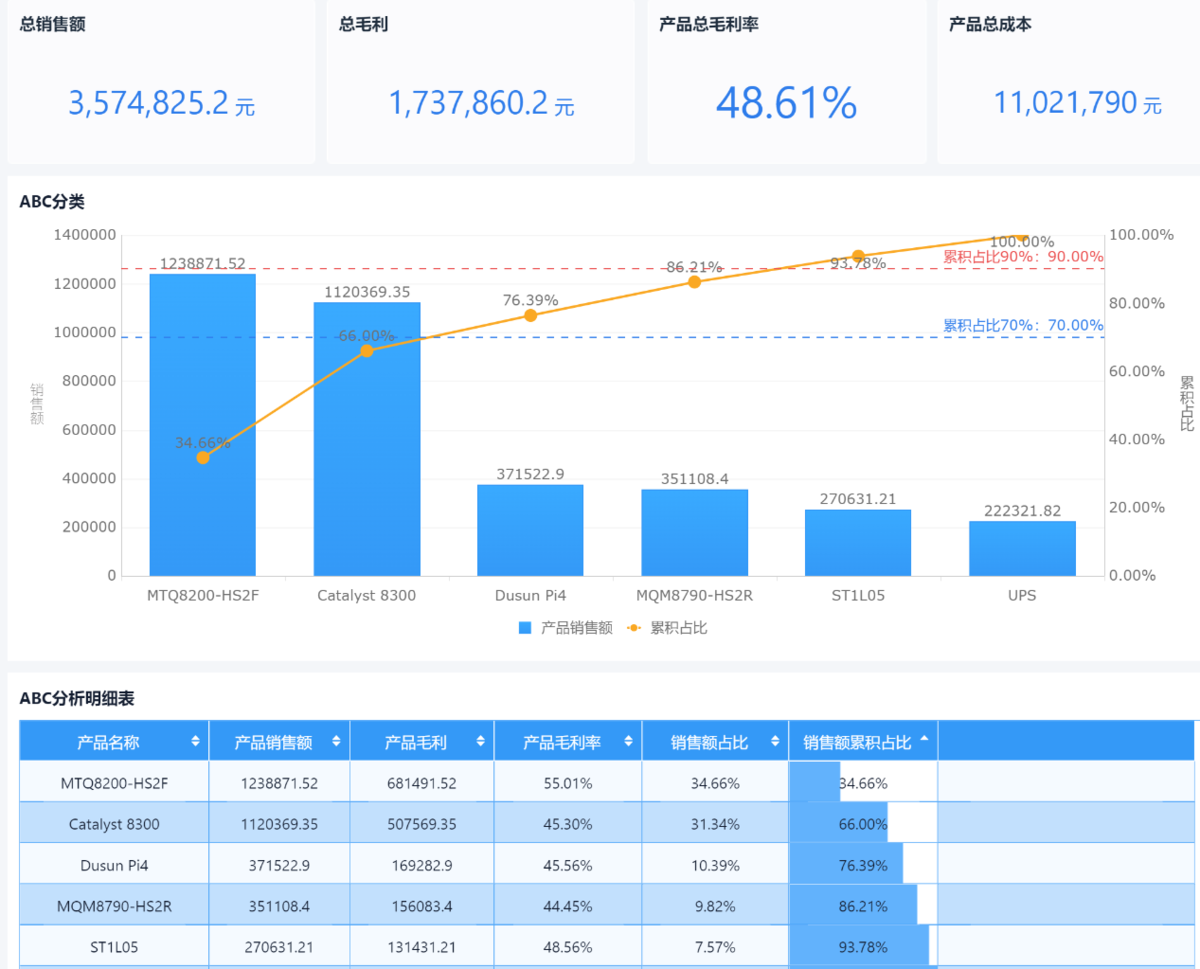Viewport: 1200px width, 969px height.
Task: Click ascending arrow on 销售额累积占比 header
Action: click(x=923, y=739)
